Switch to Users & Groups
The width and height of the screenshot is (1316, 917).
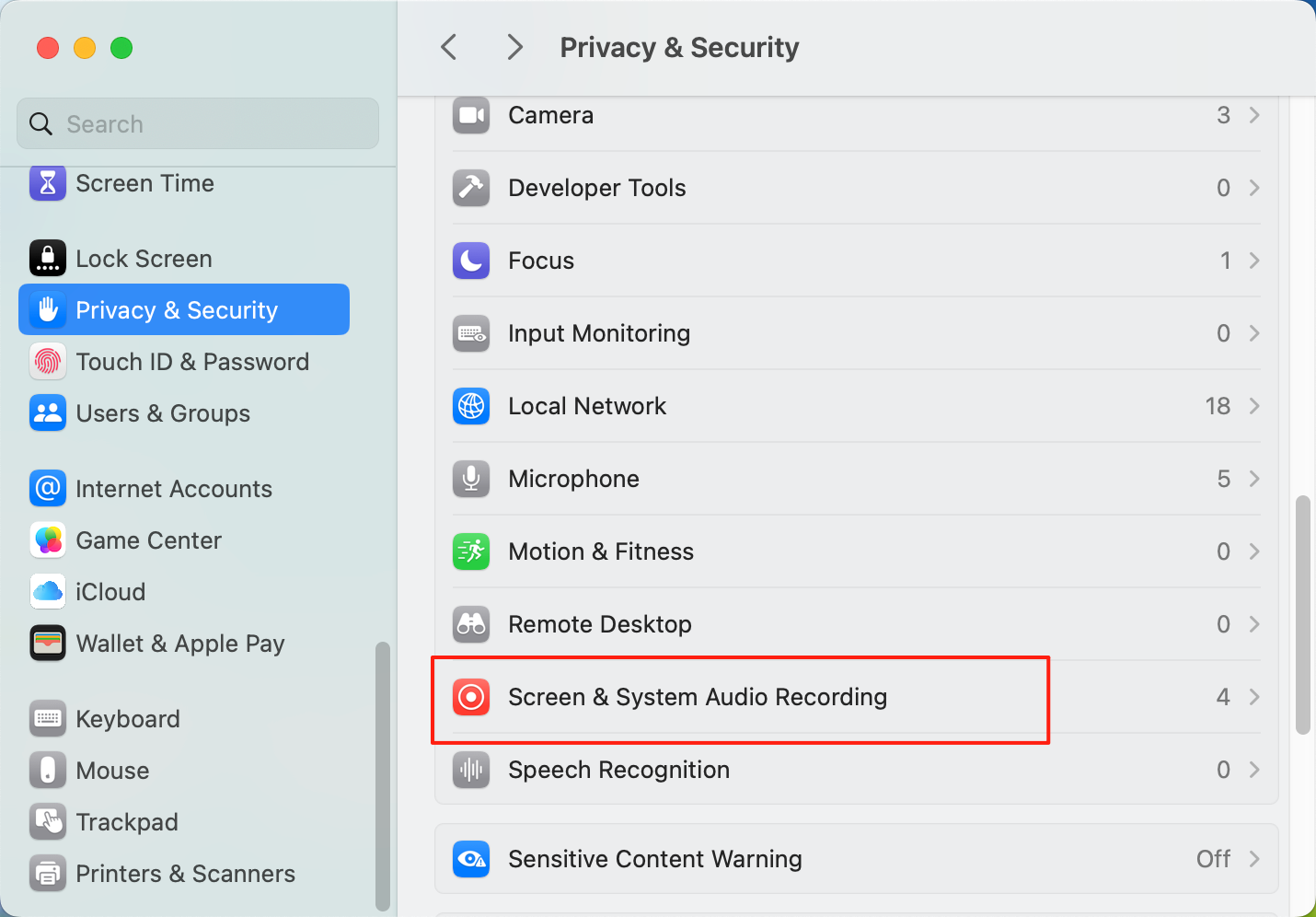tap(163, 413)
